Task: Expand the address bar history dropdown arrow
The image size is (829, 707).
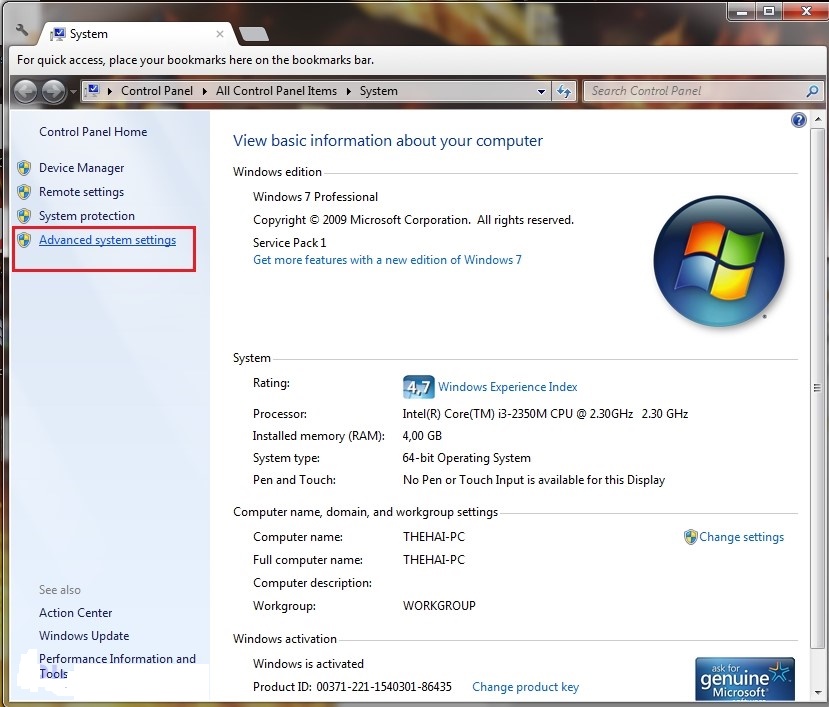Action: pyautogui.click(x=542, y=91)
